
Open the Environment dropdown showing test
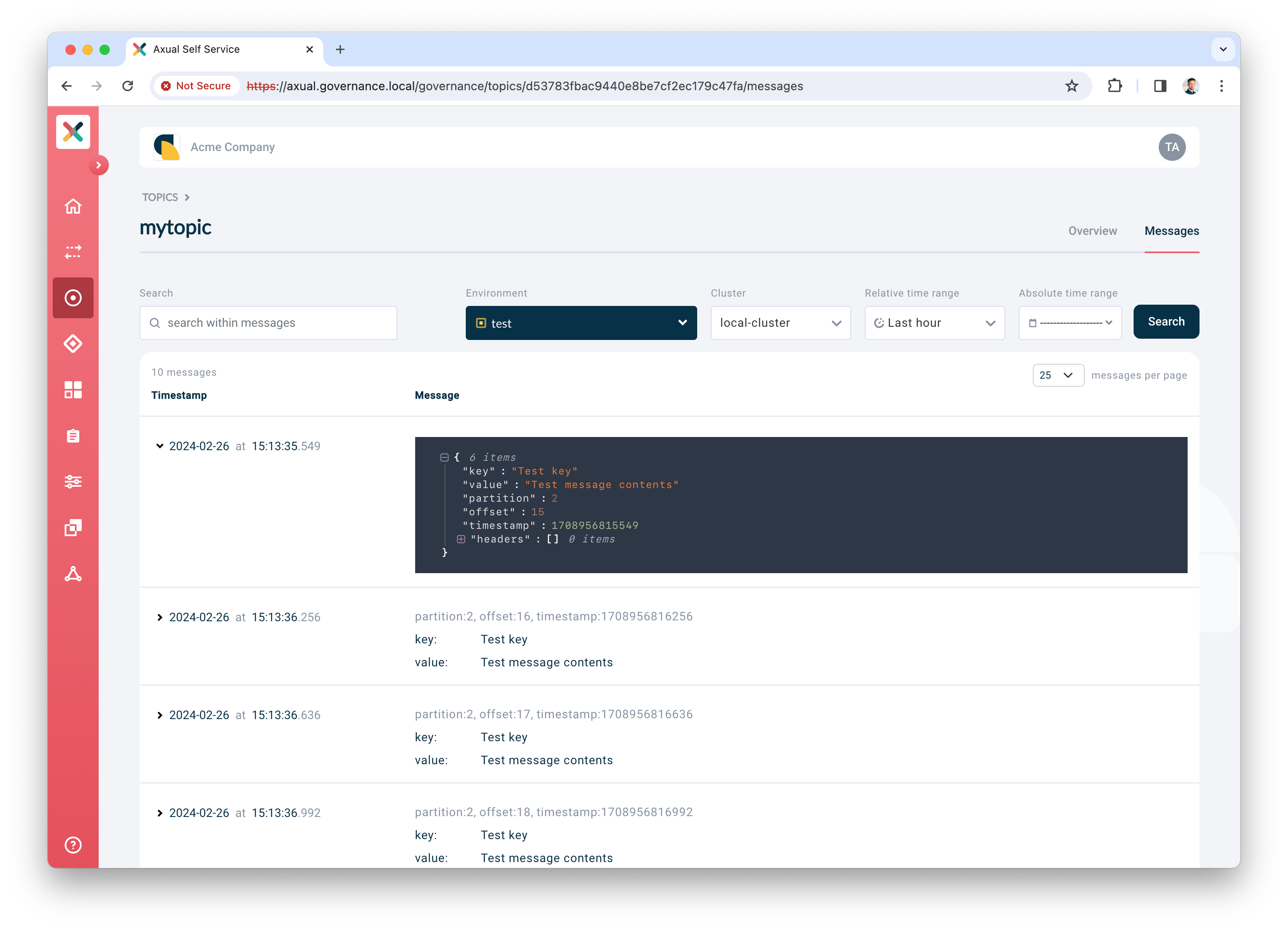pos(580,323)
